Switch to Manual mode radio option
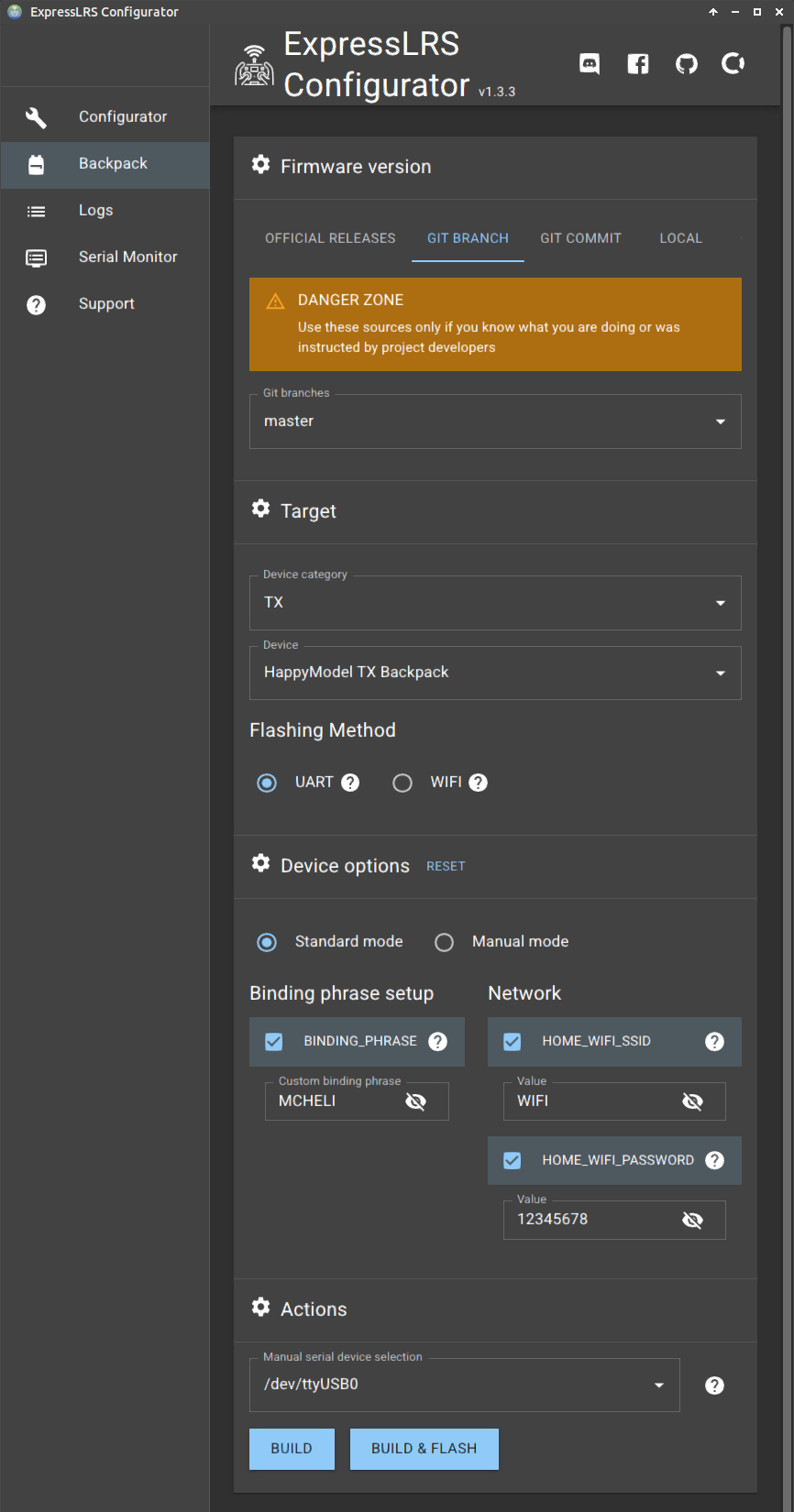The width and height of the screenshot is (794, 1512). click(x=445, y=943)
